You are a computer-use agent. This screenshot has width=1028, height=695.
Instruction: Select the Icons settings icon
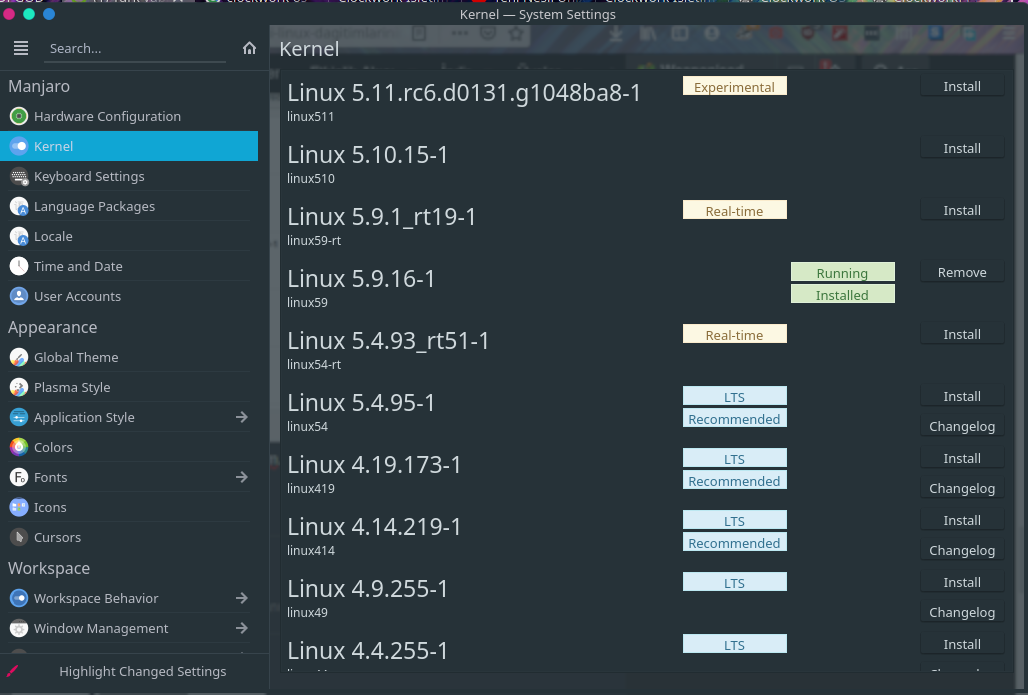coord(19,507)
